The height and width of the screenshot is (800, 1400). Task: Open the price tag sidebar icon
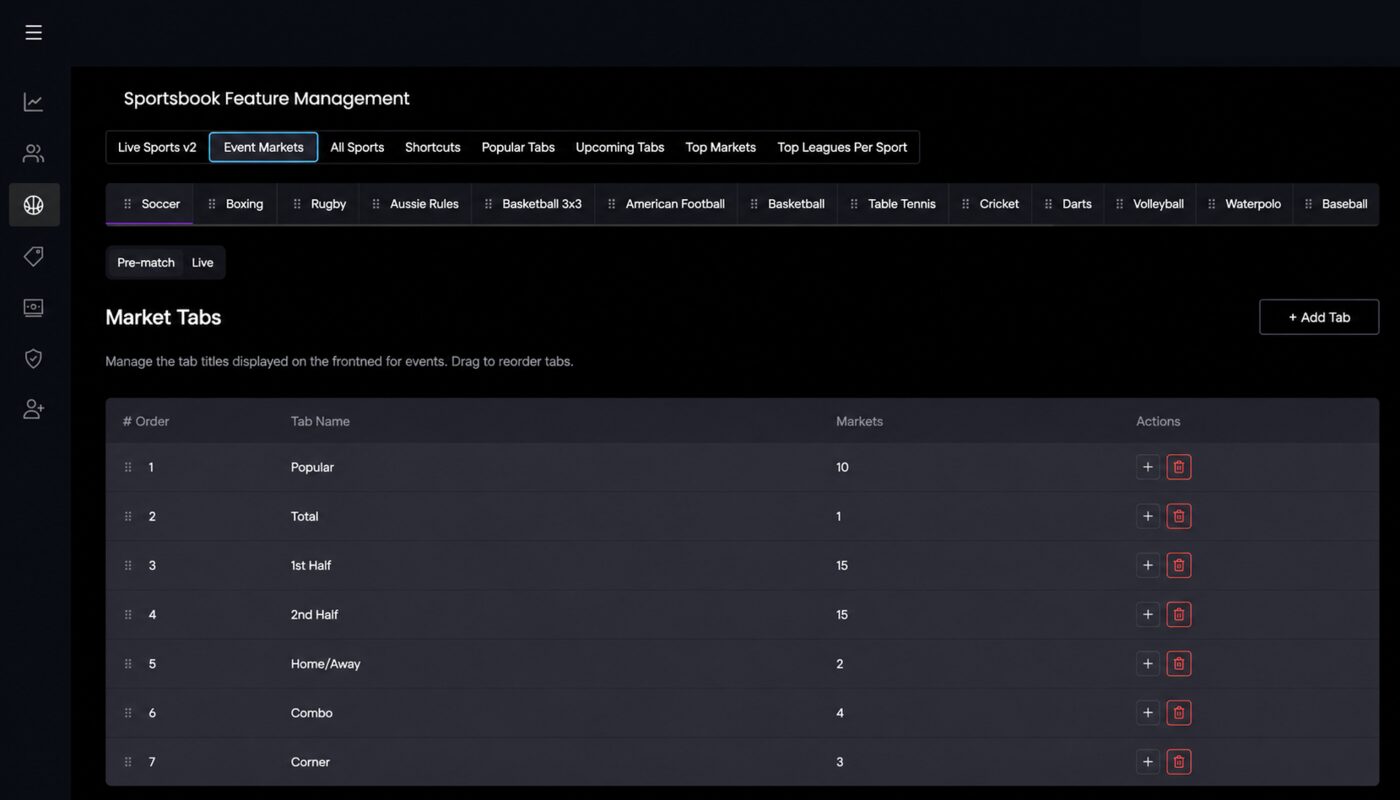(x=33, y=256)
